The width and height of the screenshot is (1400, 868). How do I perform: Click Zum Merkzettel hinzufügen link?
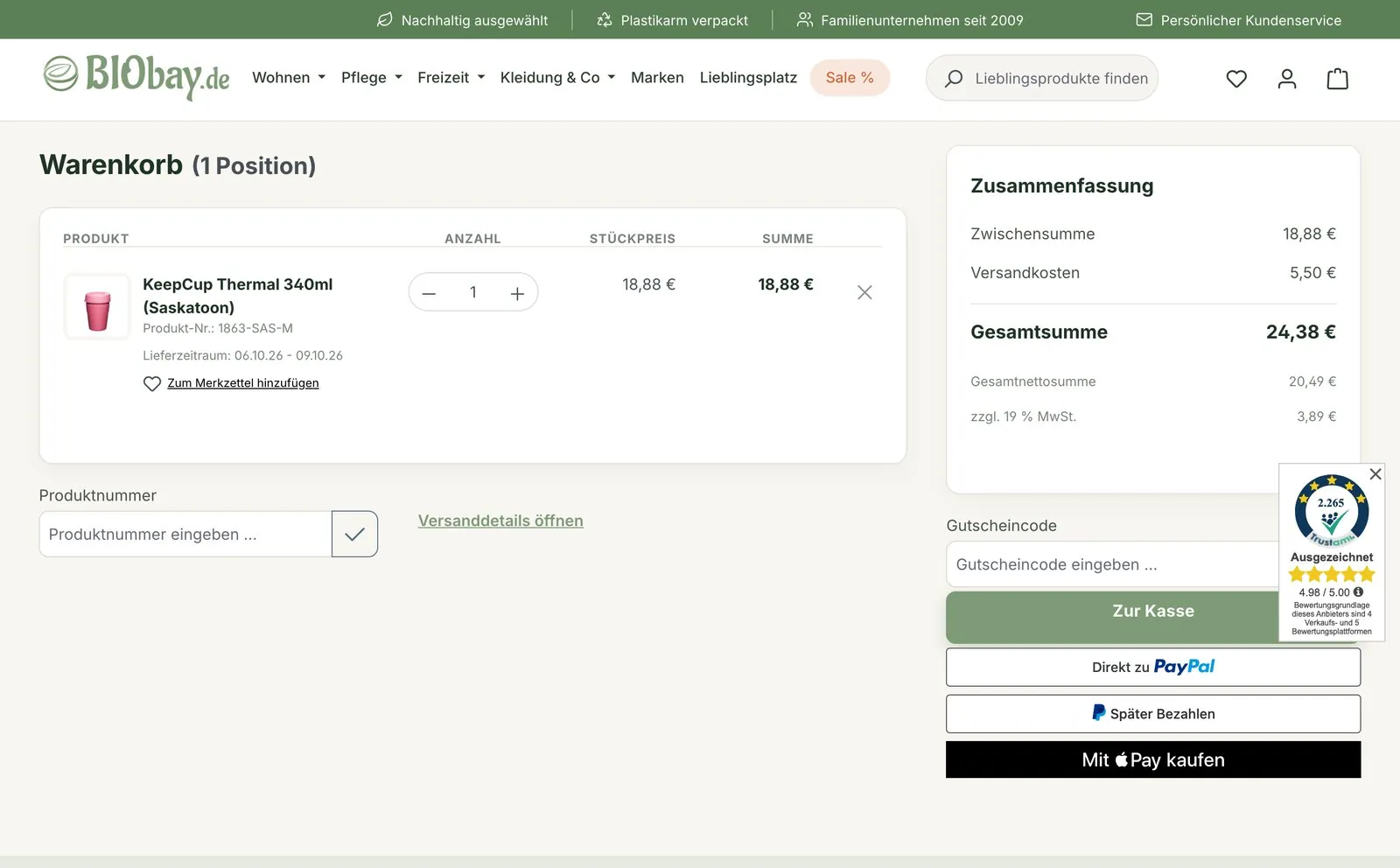(x=243, y=383)
